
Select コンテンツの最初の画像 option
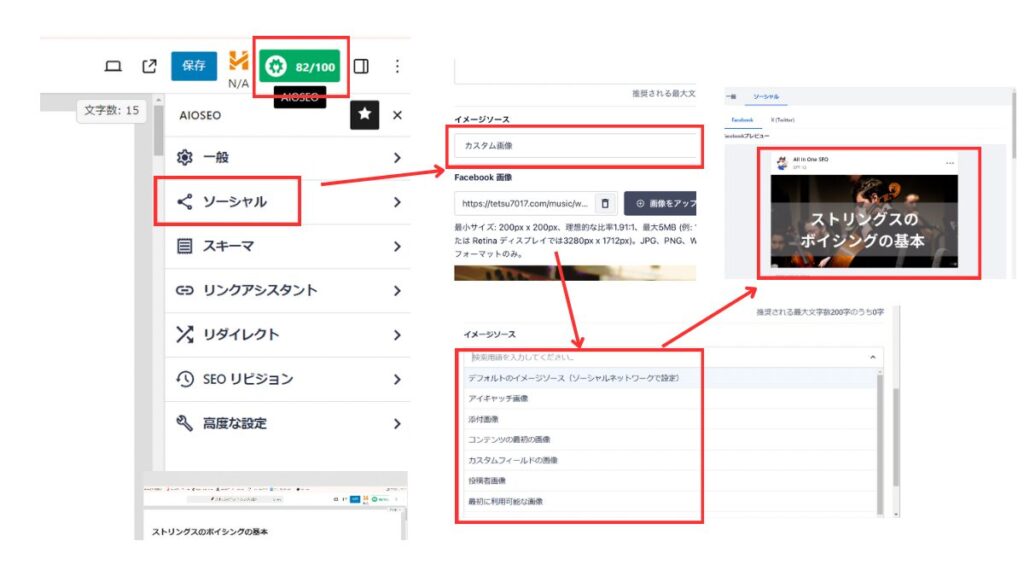[x=670, y=440]
